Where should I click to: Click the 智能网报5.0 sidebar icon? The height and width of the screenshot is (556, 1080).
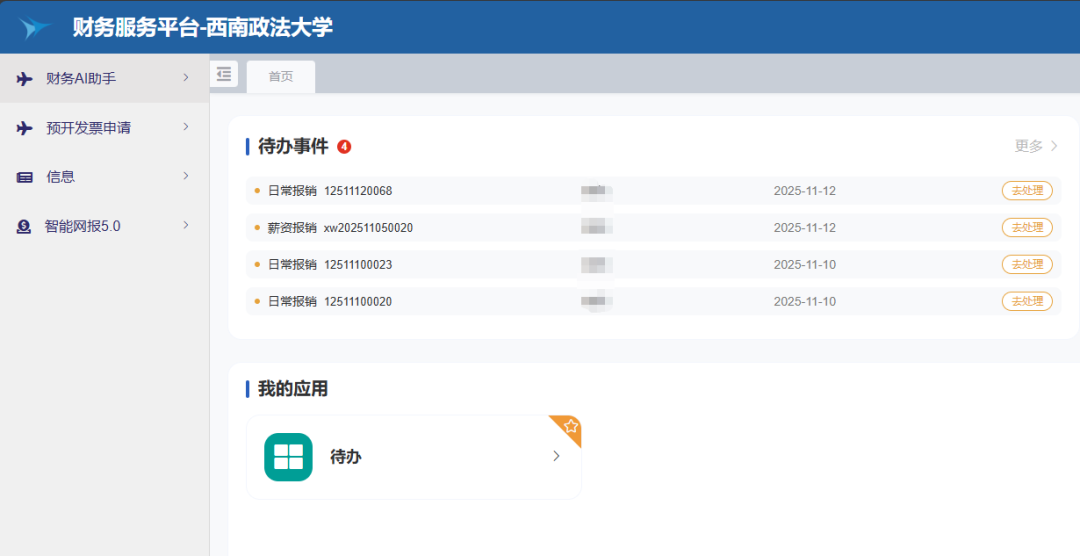(x=24, y=227)
